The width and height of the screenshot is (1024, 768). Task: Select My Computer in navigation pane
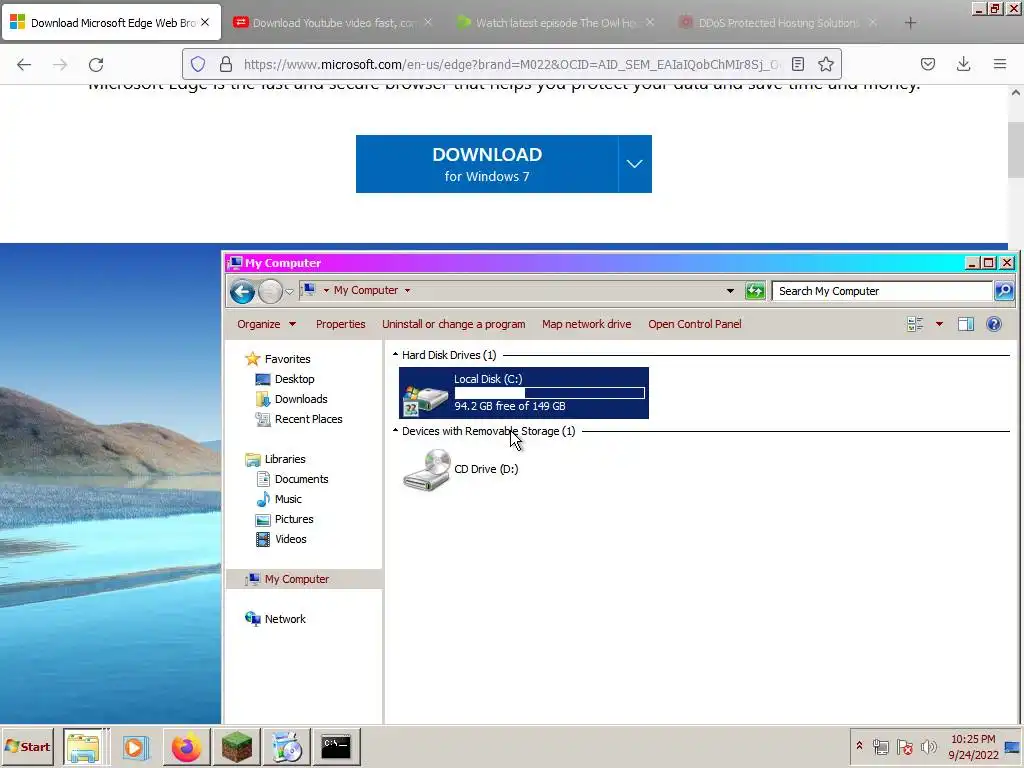[296, 579]
